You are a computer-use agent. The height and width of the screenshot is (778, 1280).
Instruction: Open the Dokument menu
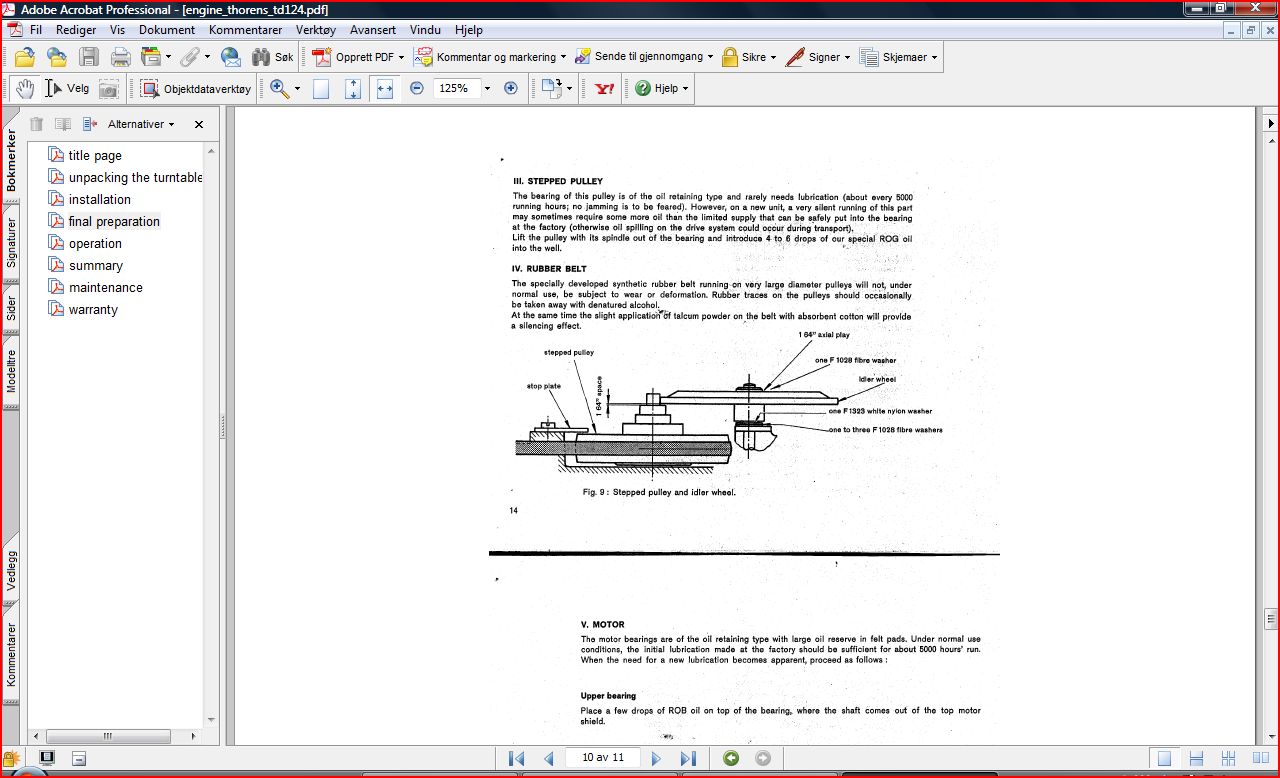pyautogui.click(x=166, y=30)
